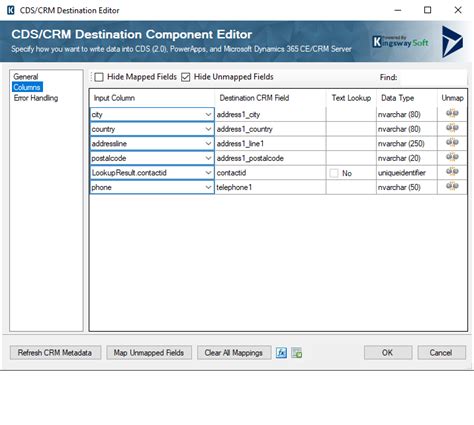This screenshot has width=474, height=425.
Task: Click the nvarchar (50) data type cell
Action: pos(407,187)
